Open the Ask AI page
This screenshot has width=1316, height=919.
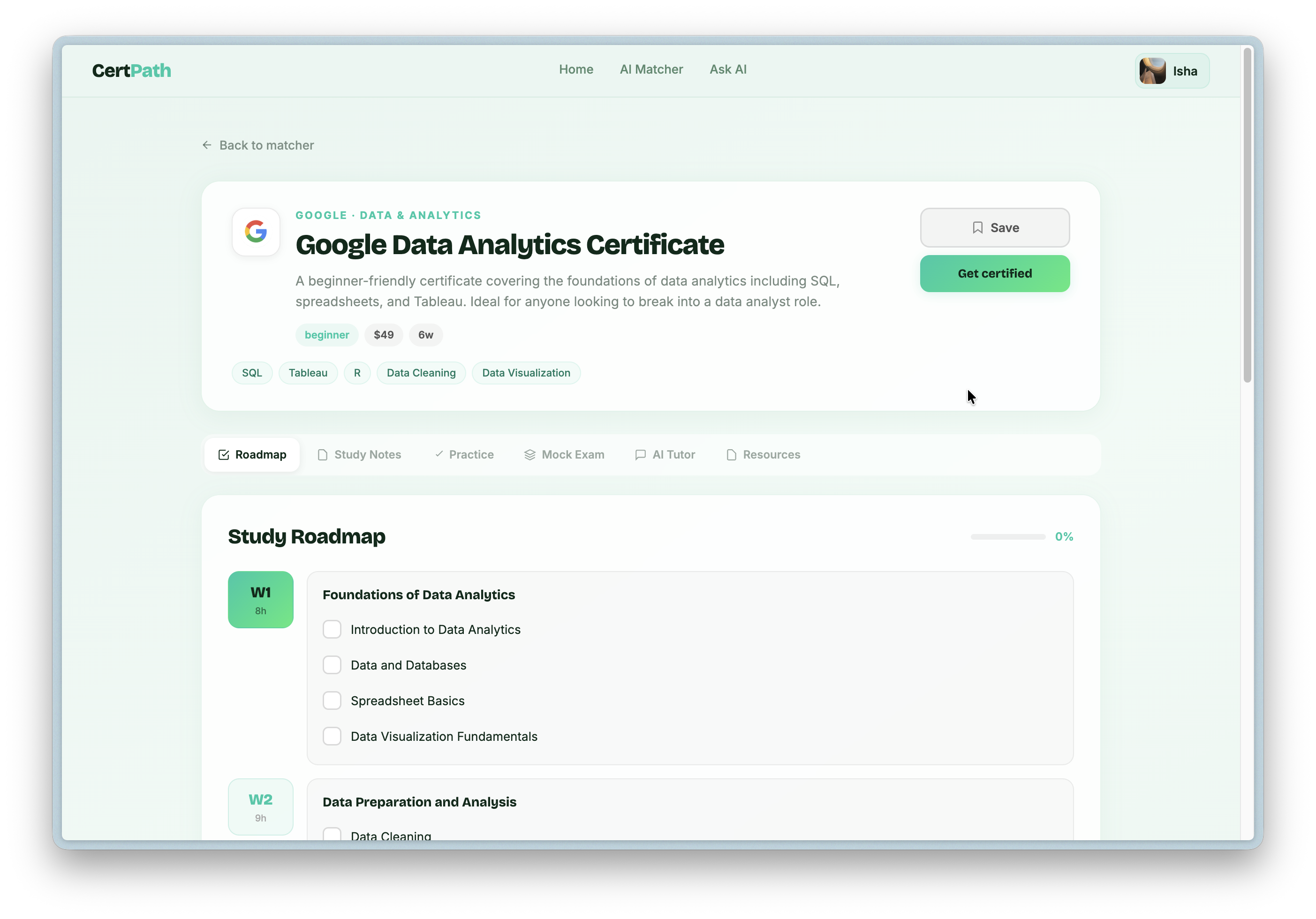[x=728, y=69]
